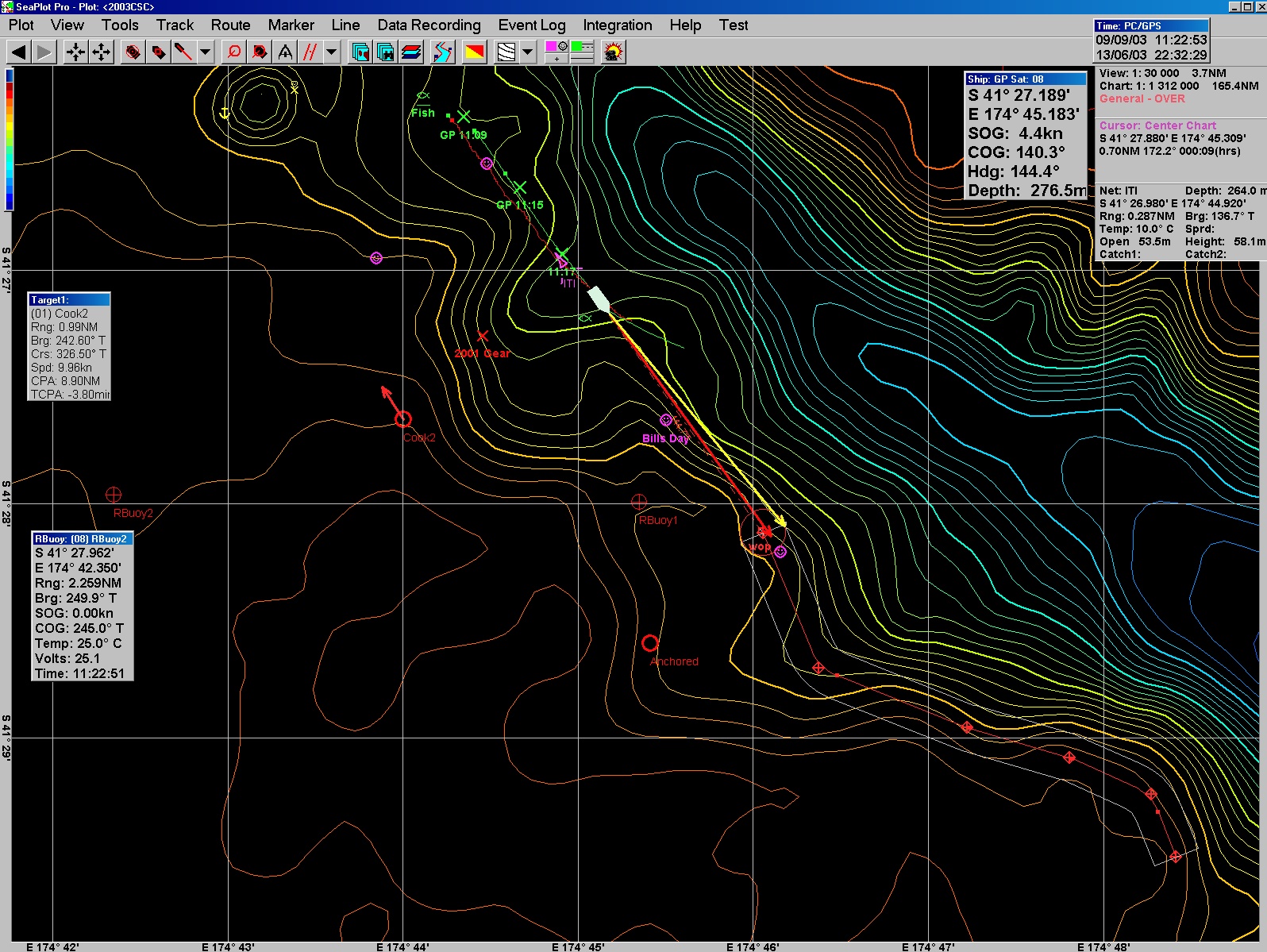
Task: Click the alarm telephone icon
Action: (x=614, y=52)
